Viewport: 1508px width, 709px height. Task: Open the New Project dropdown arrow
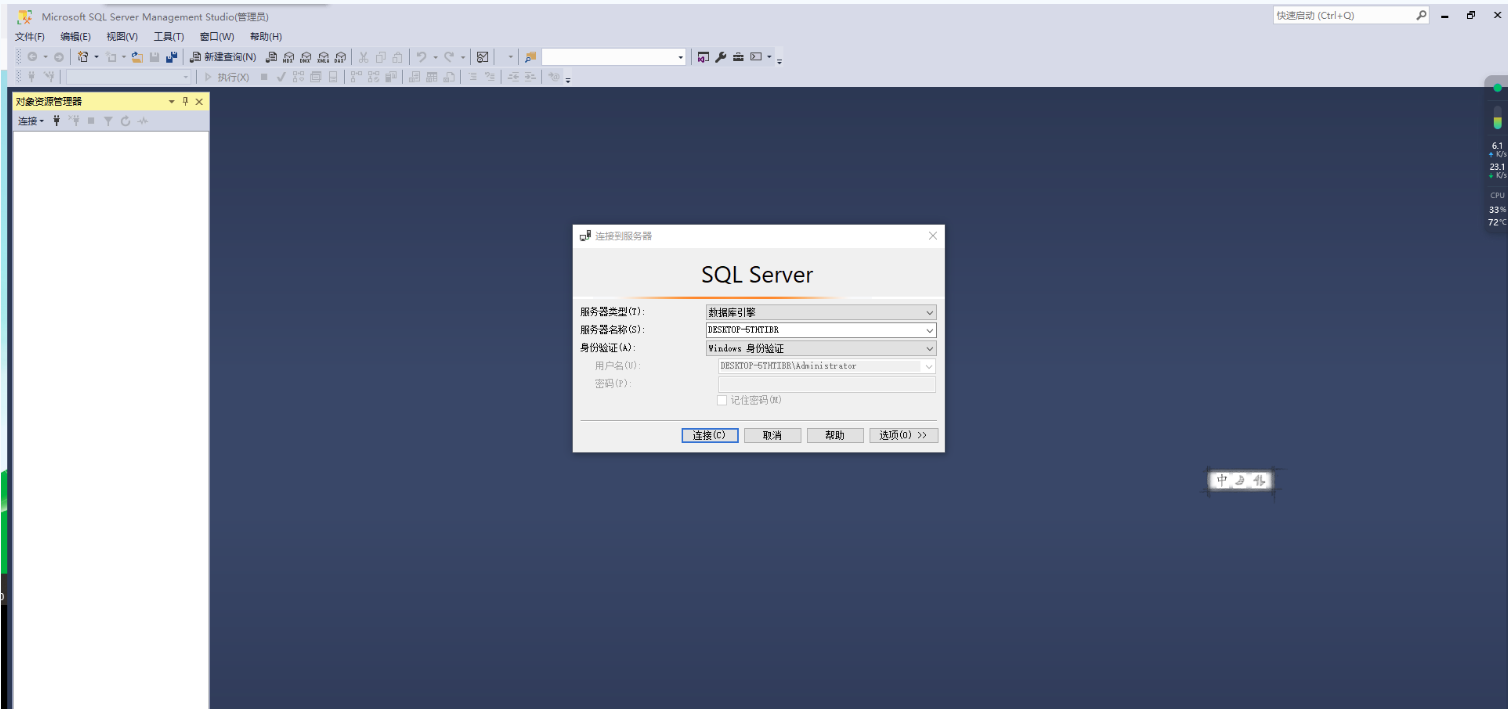(x=96, y=57)
